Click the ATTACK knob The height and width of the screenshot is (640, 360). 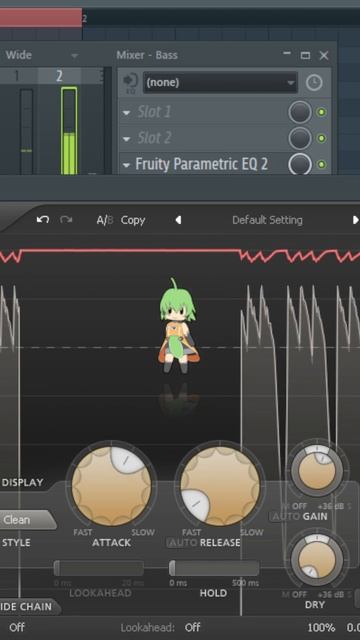tap(111, 486)
